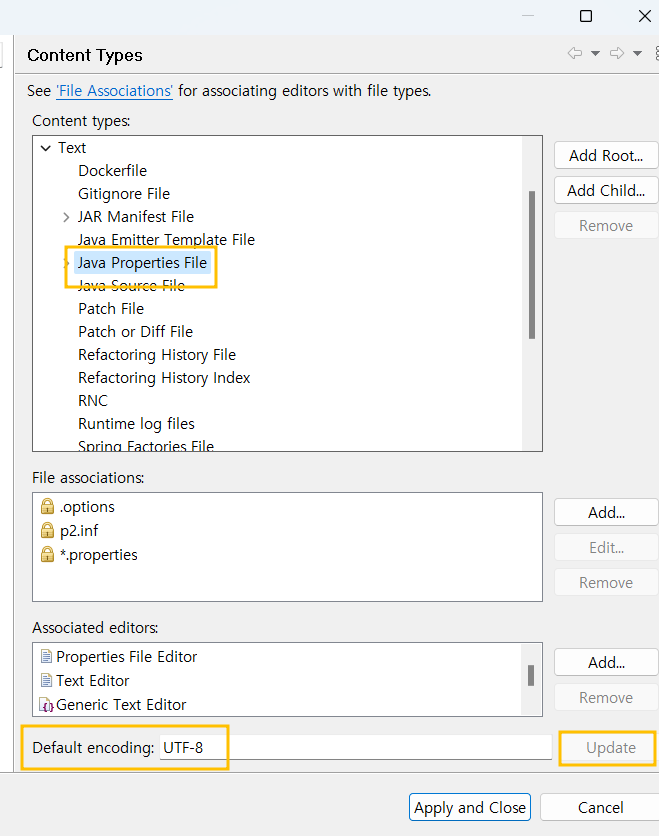Viewport: 659px width, 836px height.
Task: Select the *.properties file association
Action: click(x=99, y=554)
